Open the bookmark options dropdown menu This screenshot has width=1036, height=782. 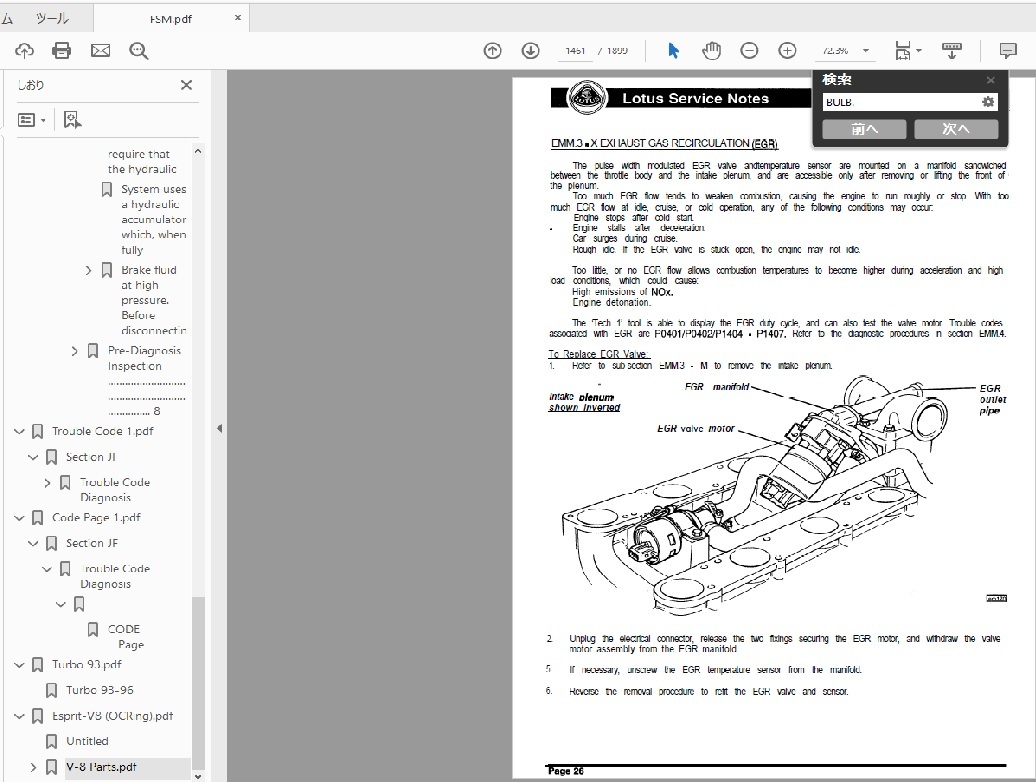point(32,120)
